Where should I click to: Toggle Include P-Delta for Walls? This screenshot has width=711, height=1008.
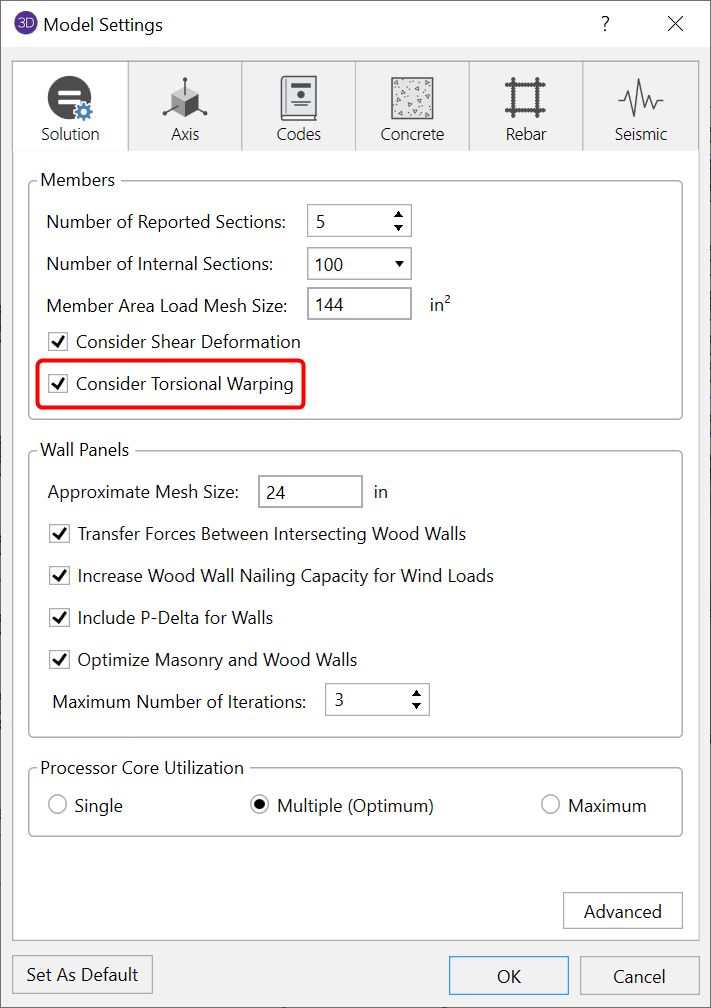(x=59, y=618)
